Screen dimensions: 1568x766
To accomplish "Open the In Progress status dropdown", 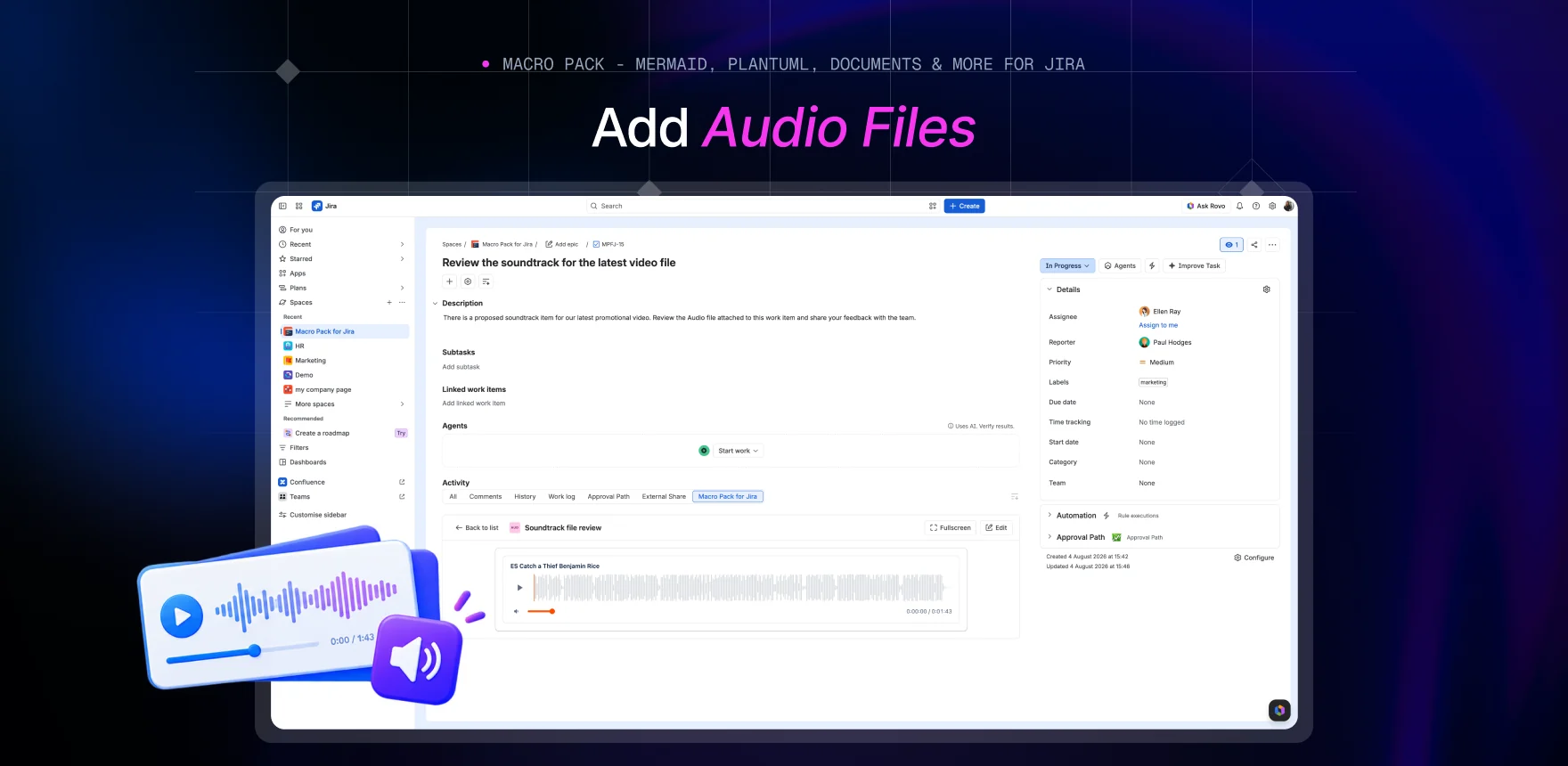I will coord(1067,265).
